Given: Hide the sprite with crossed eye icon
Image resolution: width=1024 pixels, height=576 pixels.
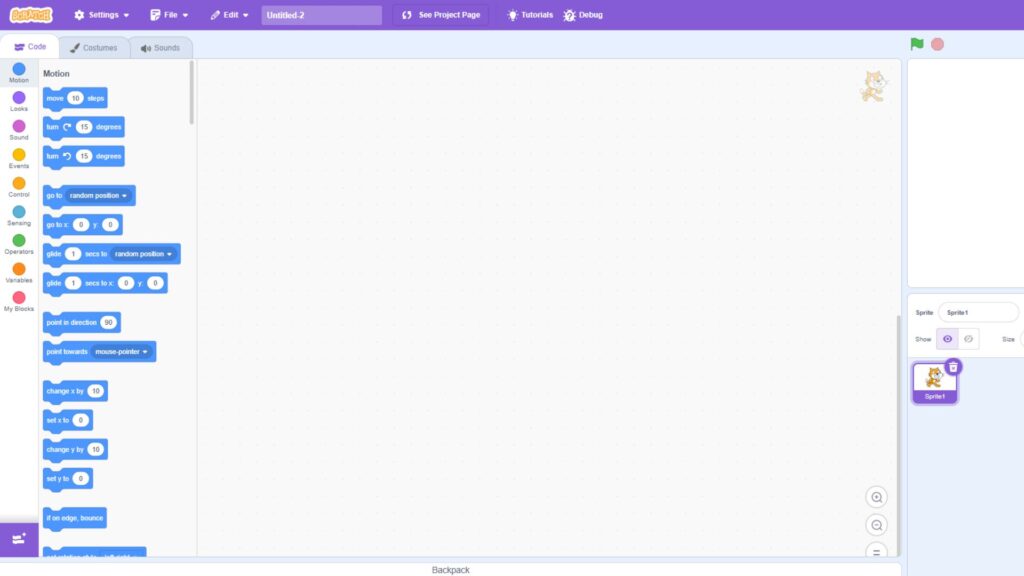Looking at the screenshot, I should (968, 339).
